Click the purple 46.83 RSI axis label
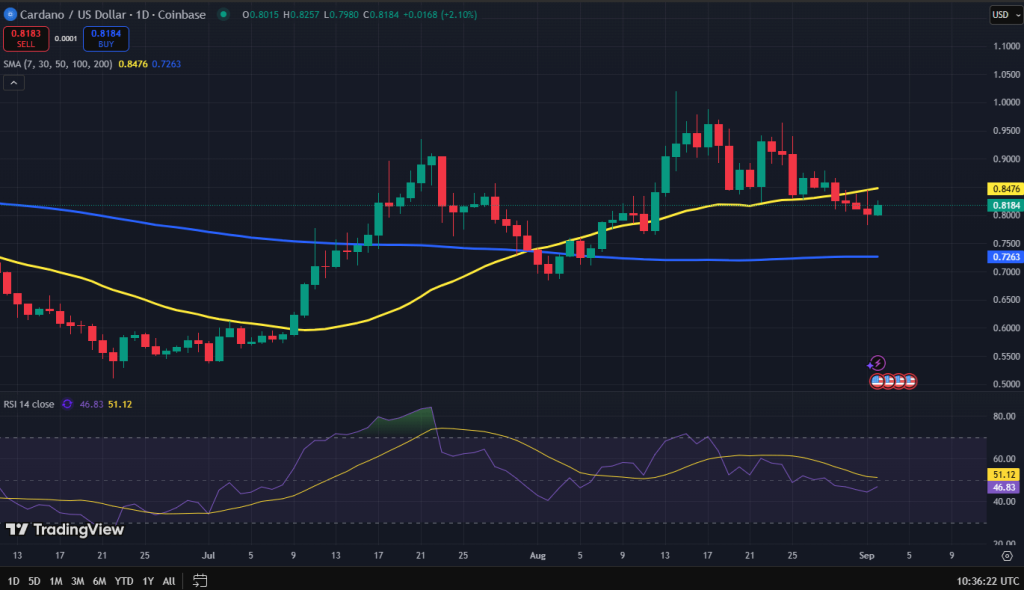The image size is (1024, 590). point(1004,487)
